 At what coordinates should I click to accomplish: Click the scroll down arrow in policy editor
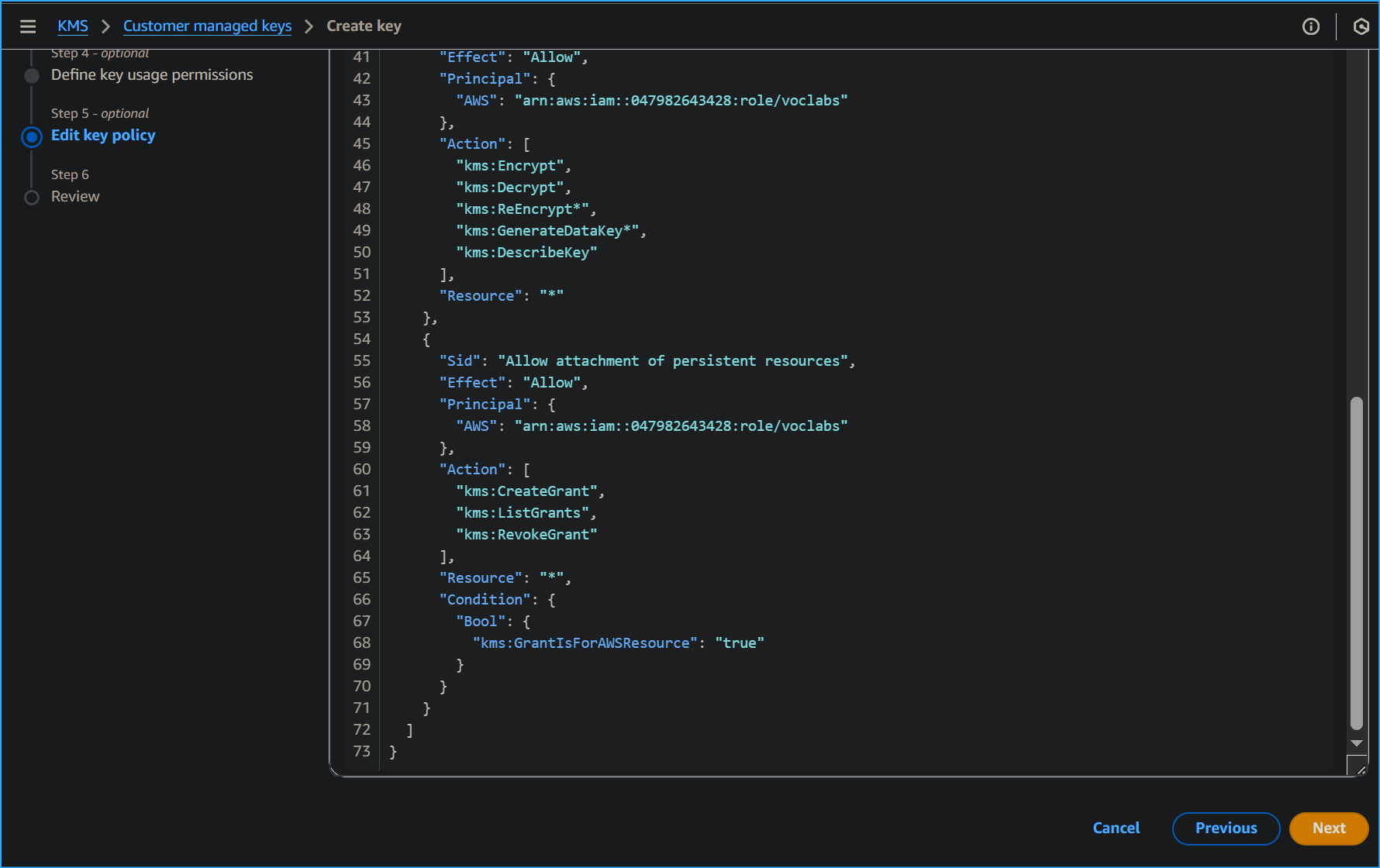pos(1356,743)
